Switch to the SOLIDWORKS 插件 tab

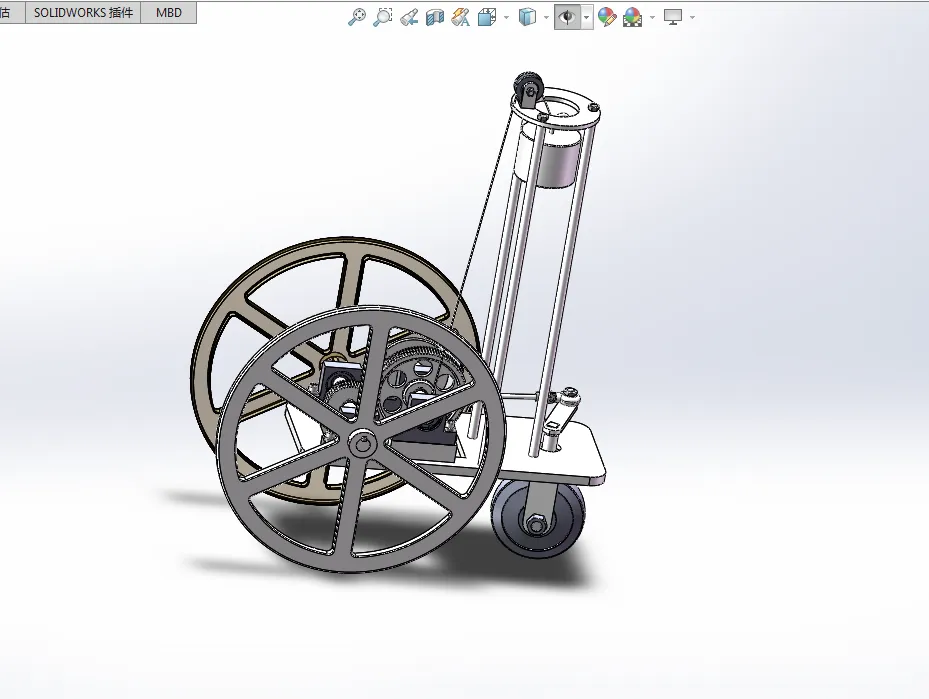point(83,13)
